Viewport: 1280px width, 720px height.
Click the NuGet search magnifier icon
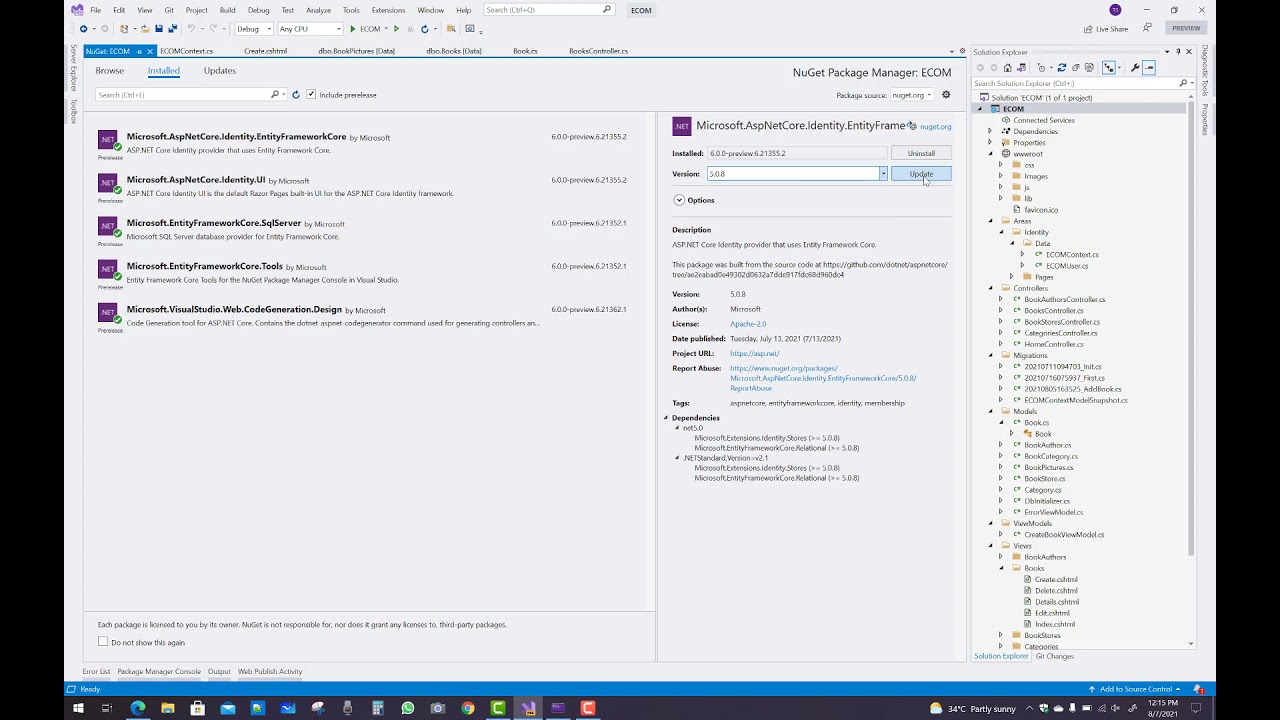pos(275,95)
